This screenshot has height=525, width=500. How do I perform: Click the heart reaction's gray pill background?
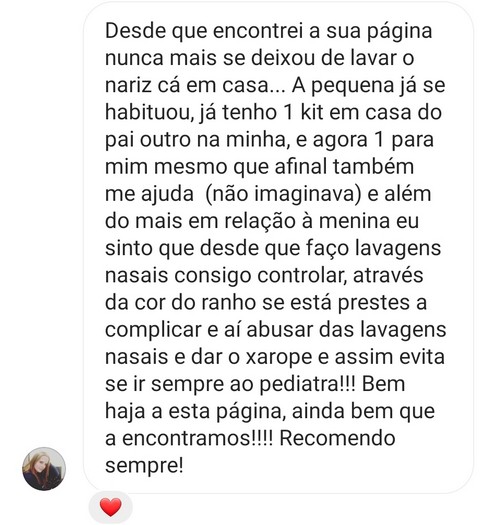click(111, 507)
